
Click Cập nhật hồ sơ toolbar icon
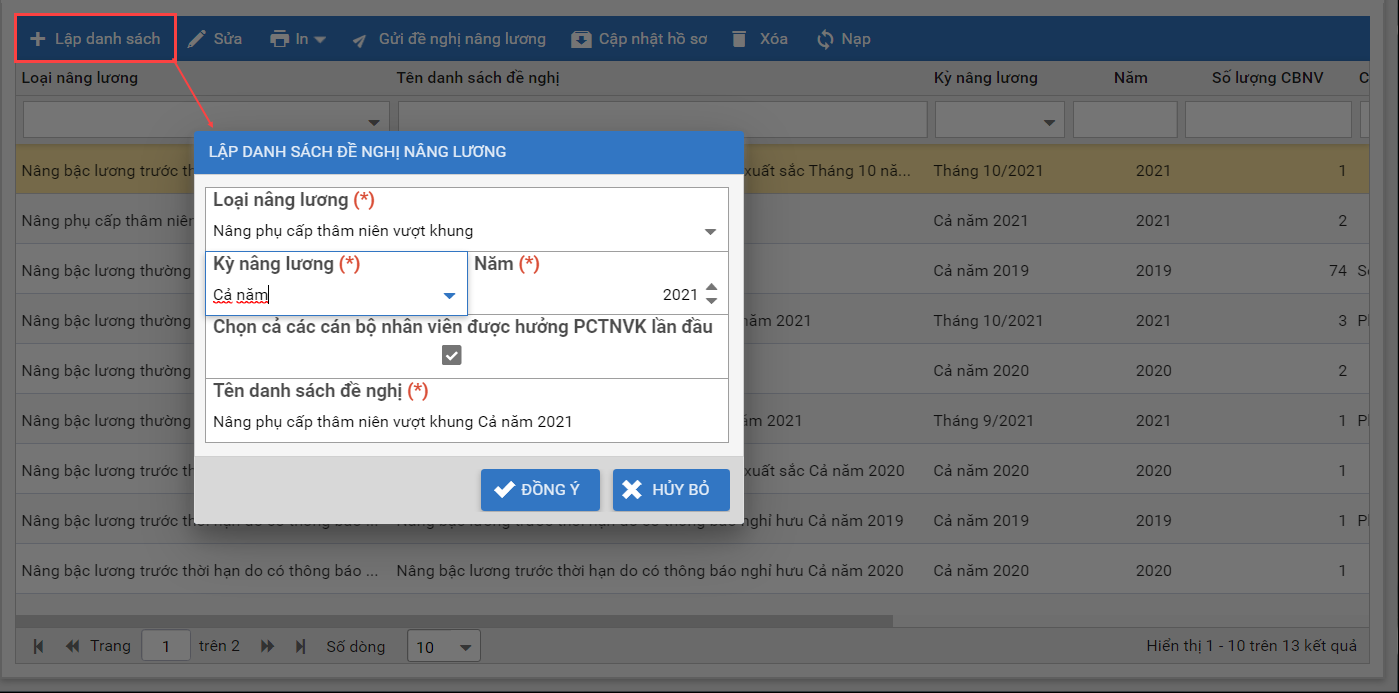coord(581,39)
